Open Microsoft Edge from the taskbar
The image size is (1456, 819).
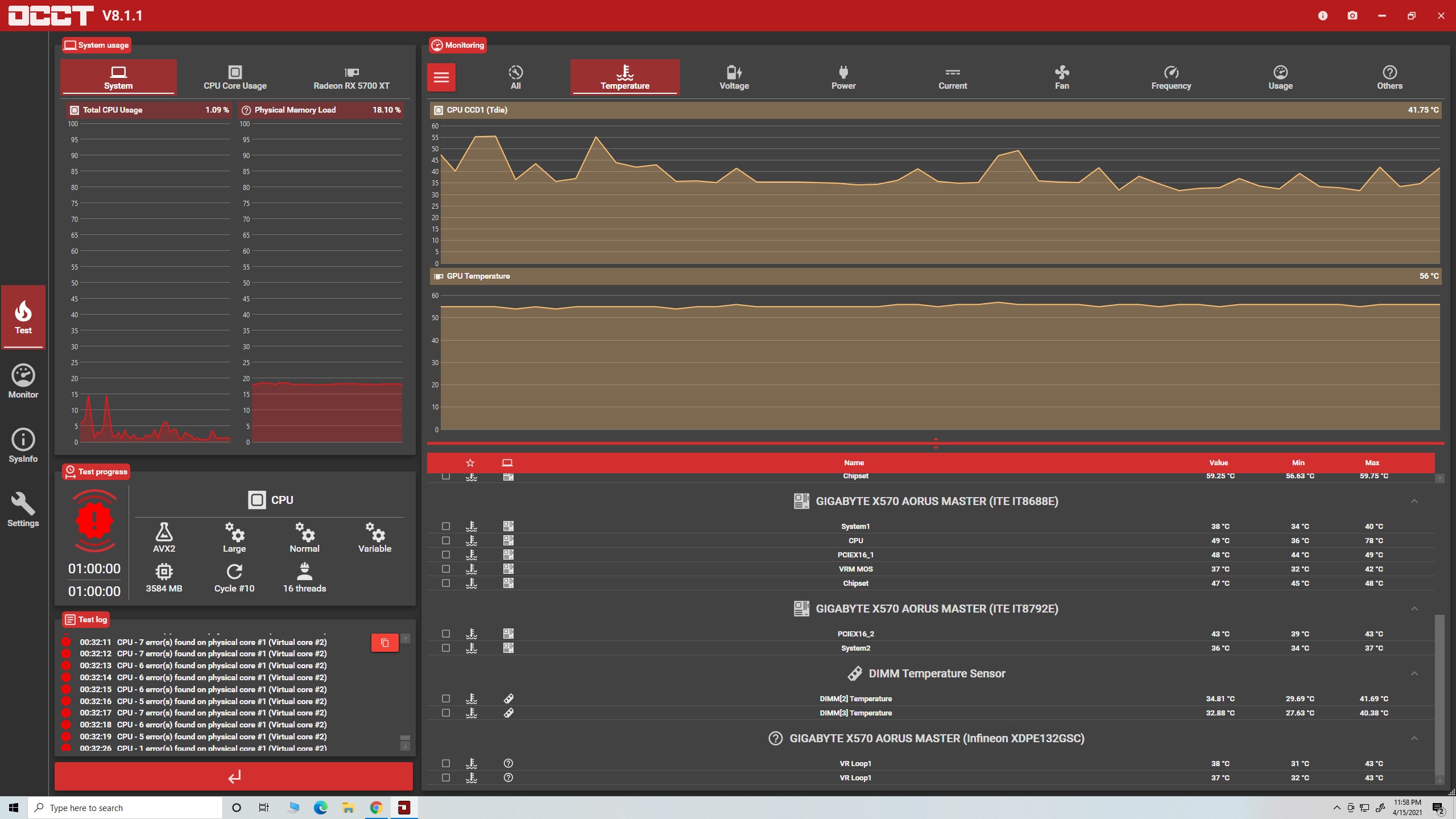(320, 808)
